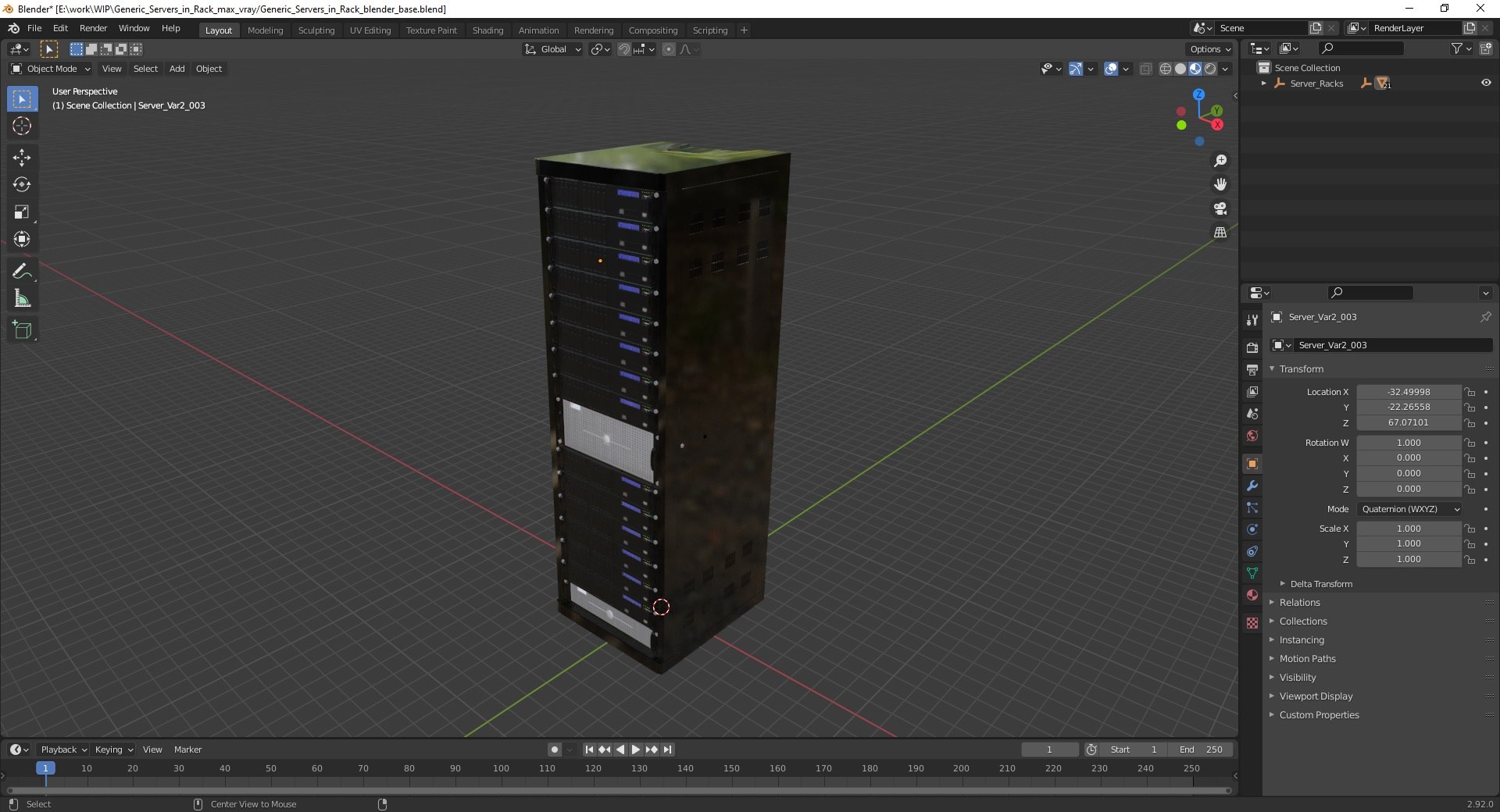Toggle lock on Scale X

[1470, 529]
